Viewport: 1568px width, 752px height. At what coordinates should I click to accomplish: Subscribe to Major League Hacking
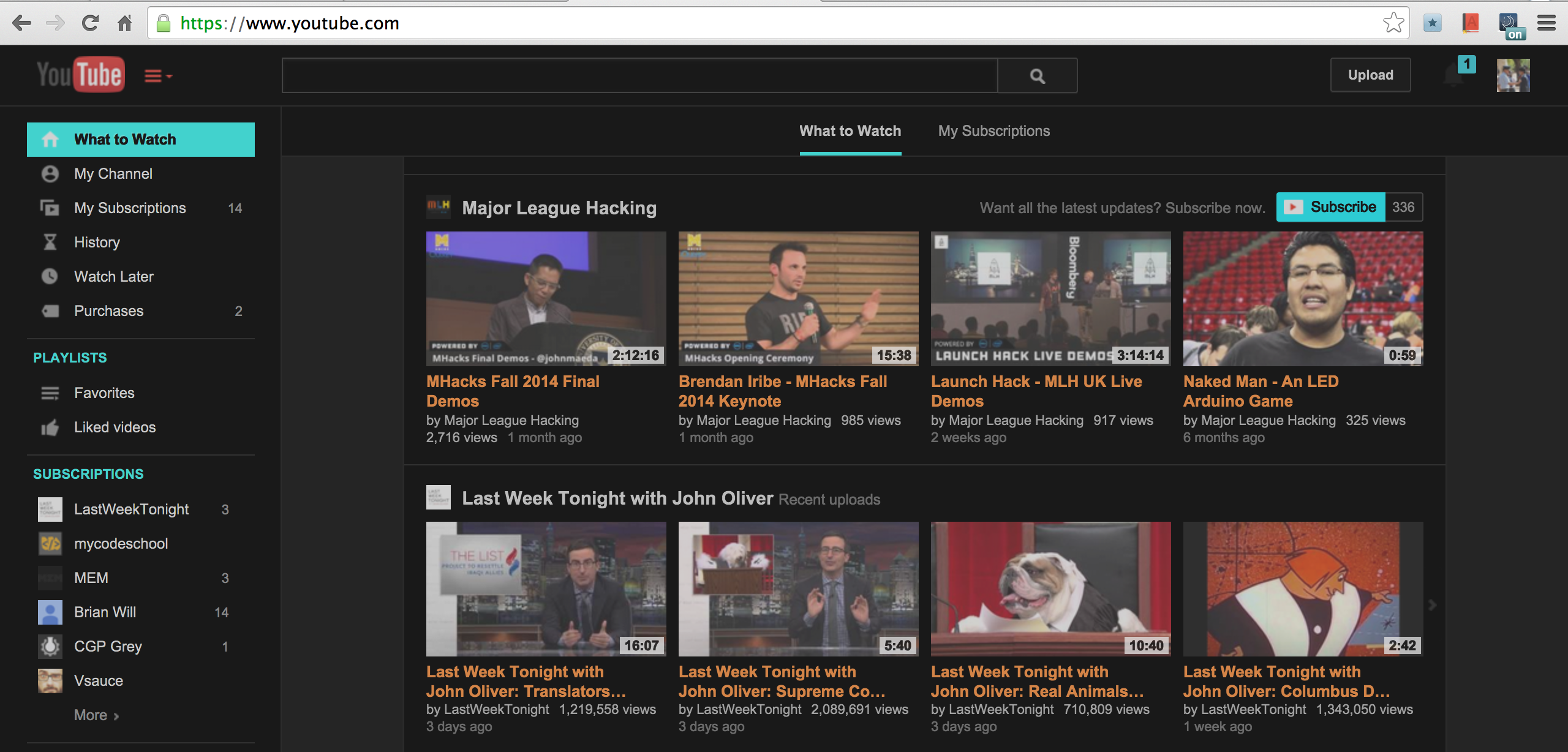[1330, 207]
